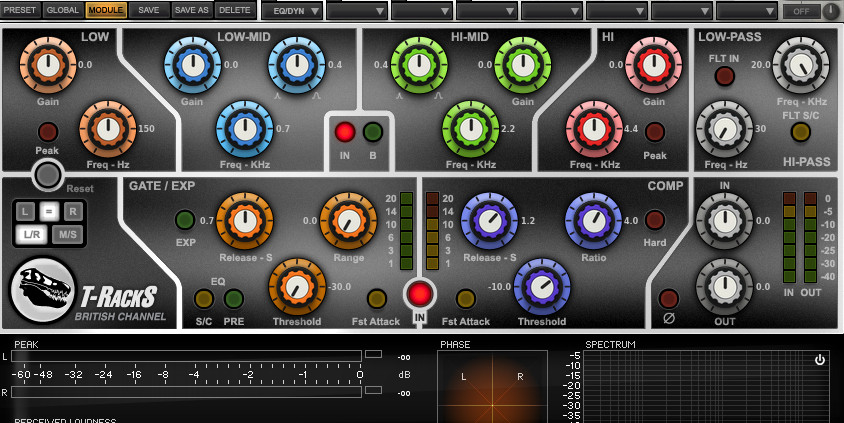
Task: Toggle the LOW band Peak button
Action: coord(47,132)
